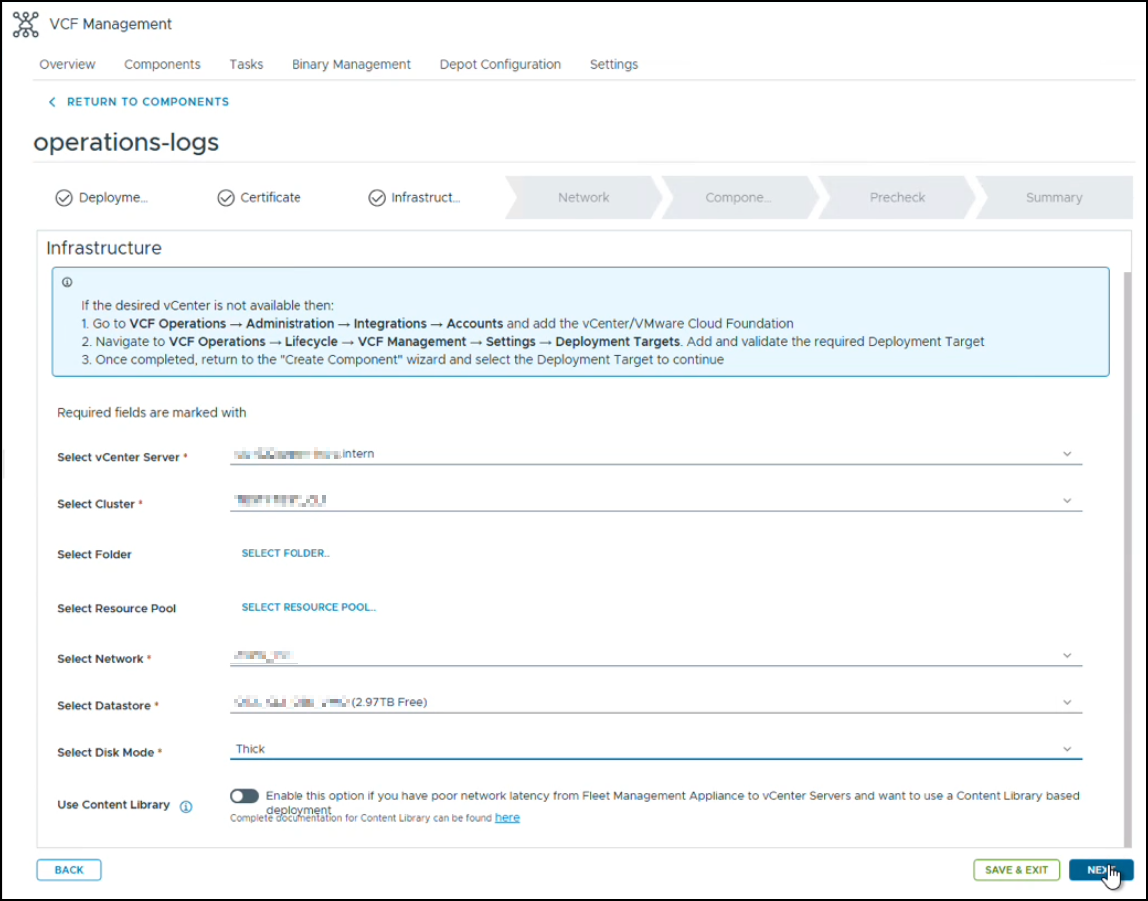
Task: Click the Certificate wizard step label
Action: tap(270, 198)
